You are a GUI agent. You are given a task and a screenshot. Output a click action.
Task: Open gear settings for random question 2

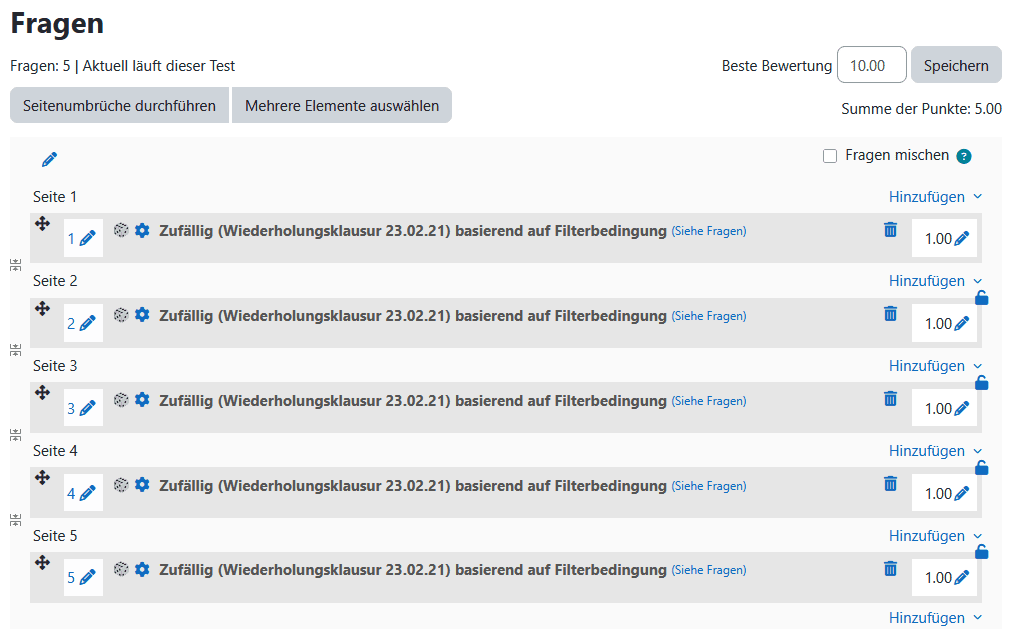142,315
